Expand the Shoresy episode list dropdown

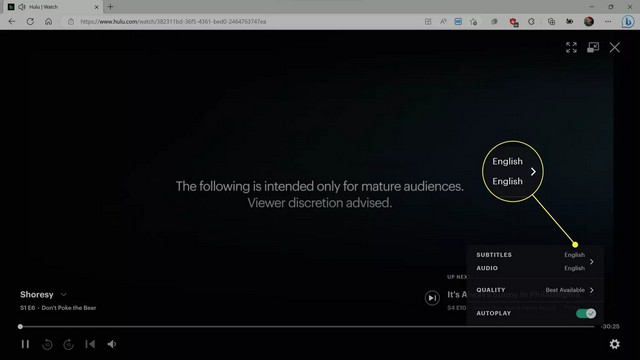pos(64,294)
